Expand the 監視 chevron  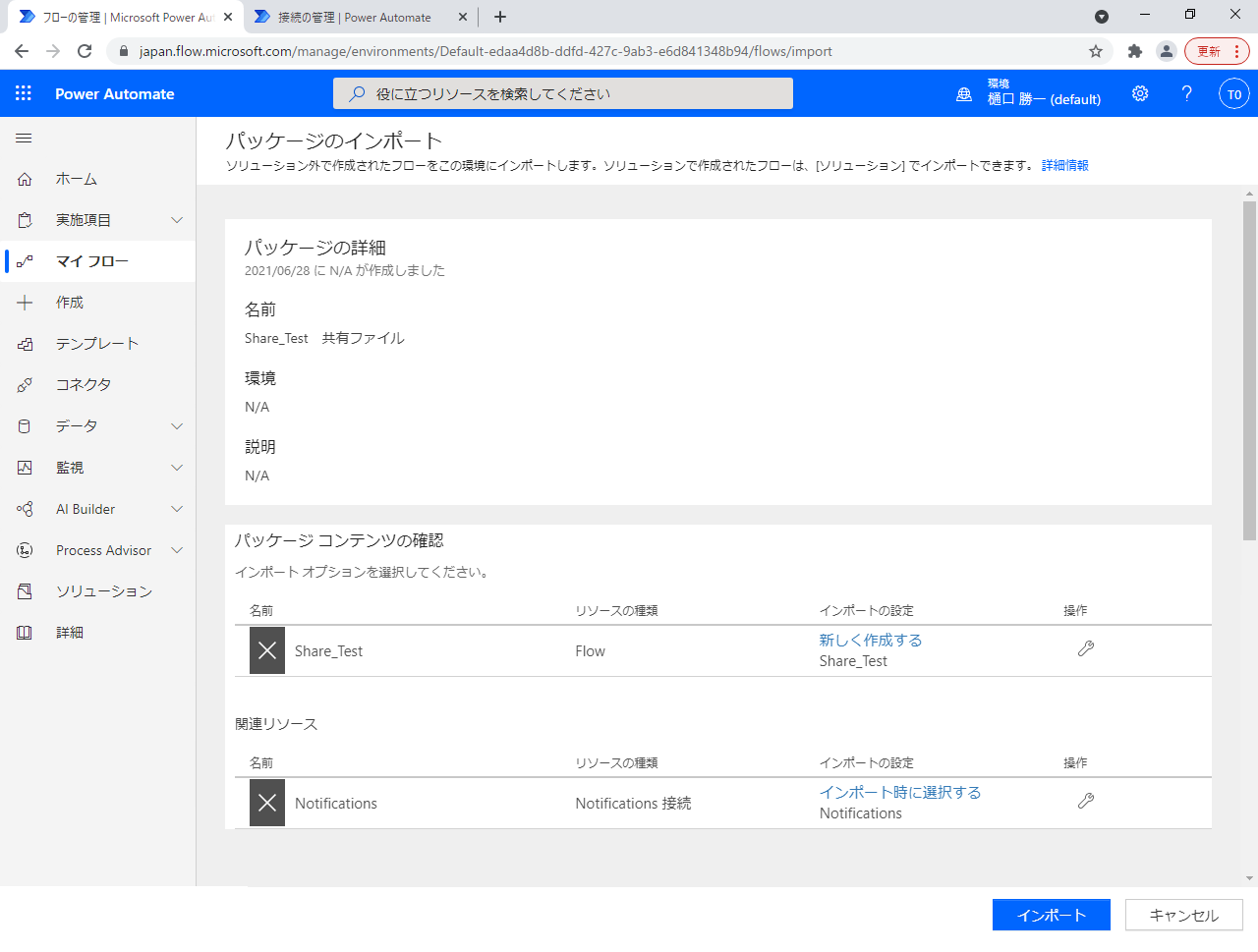click(x=177, y=468)
